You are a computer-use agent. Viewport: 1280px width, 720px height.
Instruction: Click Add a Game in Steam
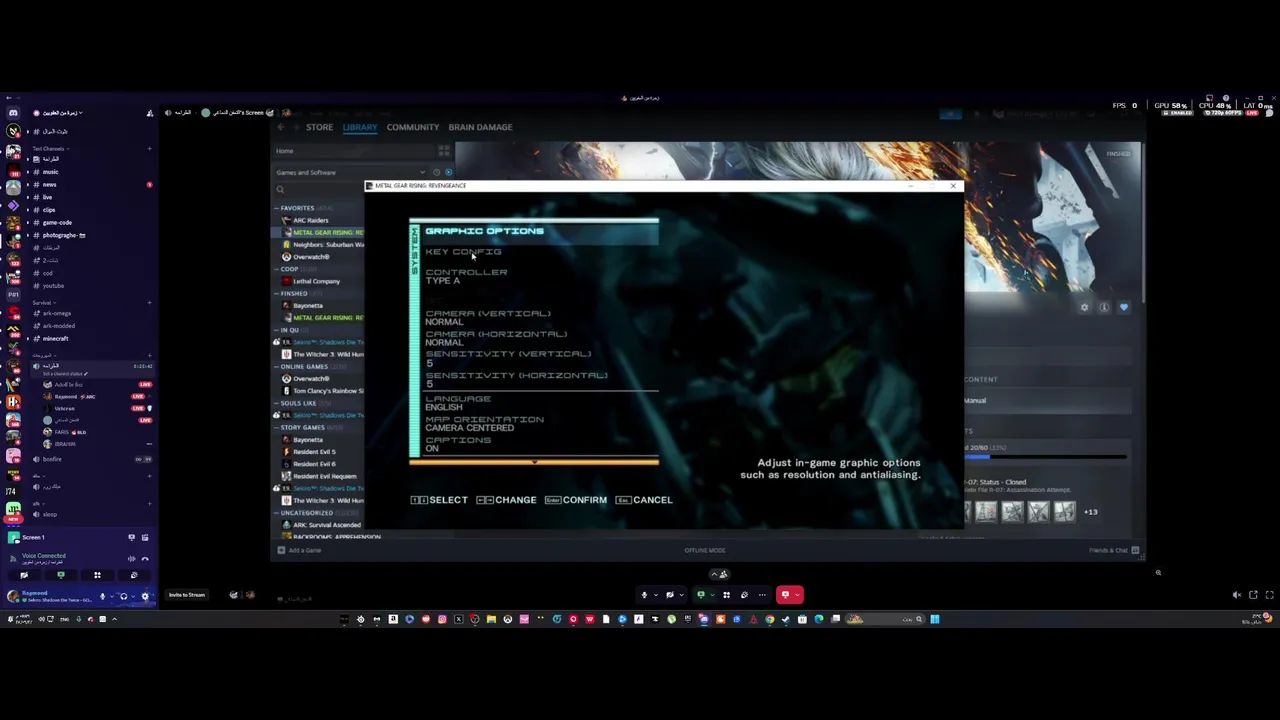pyautogui.click(x=300, y=550)
